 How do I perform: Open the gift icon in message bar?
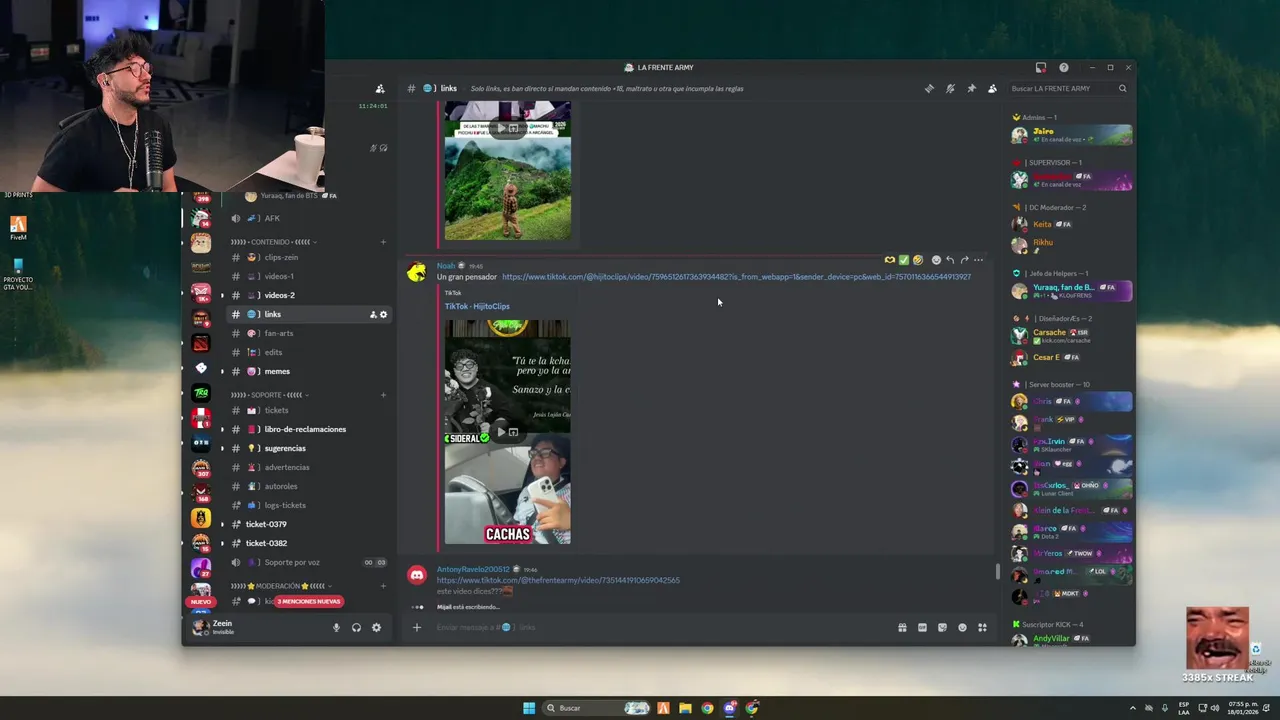902,628
